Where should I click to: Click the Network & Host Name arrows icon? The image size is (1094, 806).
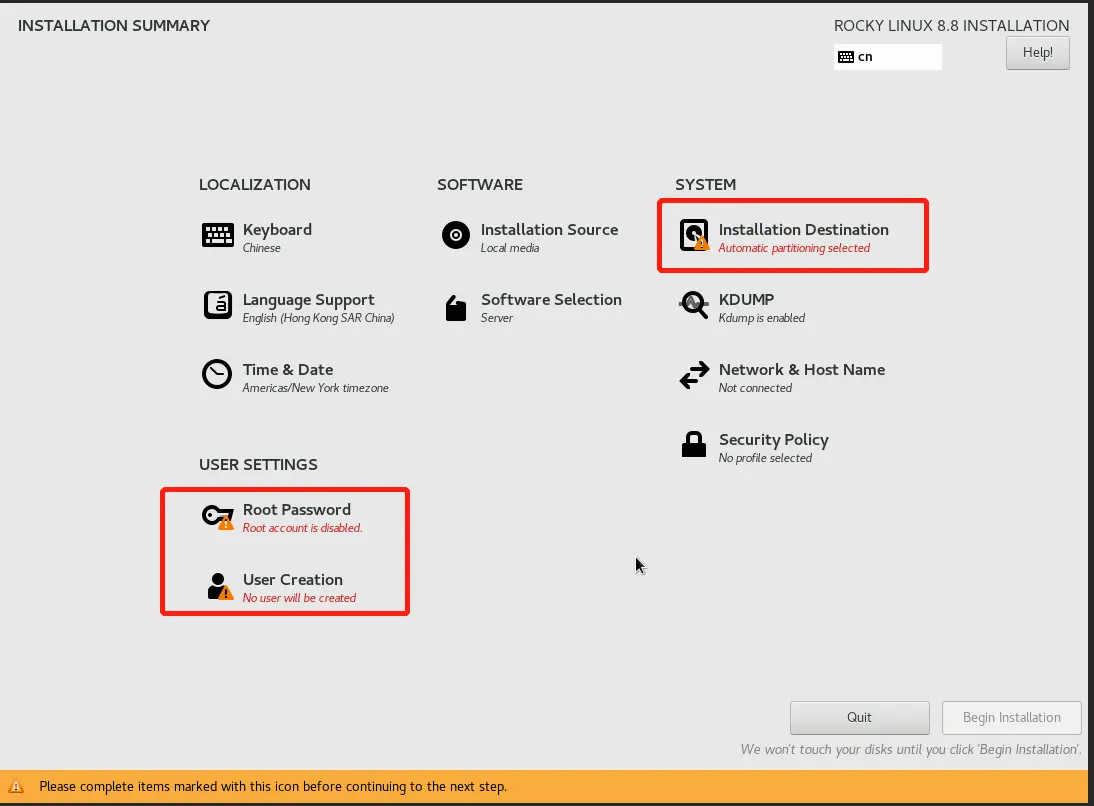pyautogui.click(x=694, y=375)
